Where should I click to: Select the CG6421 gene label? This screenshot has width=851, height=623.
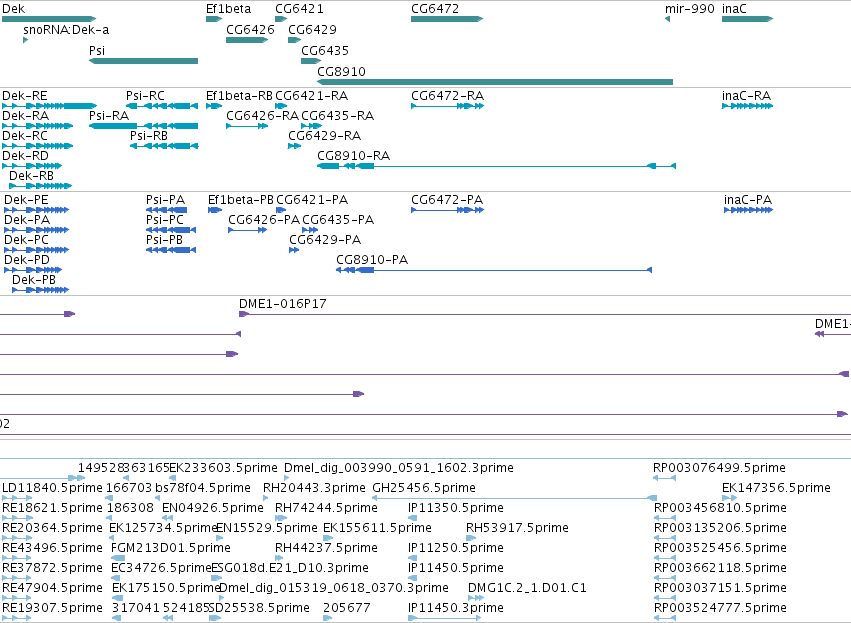click(x=299, y=9)
